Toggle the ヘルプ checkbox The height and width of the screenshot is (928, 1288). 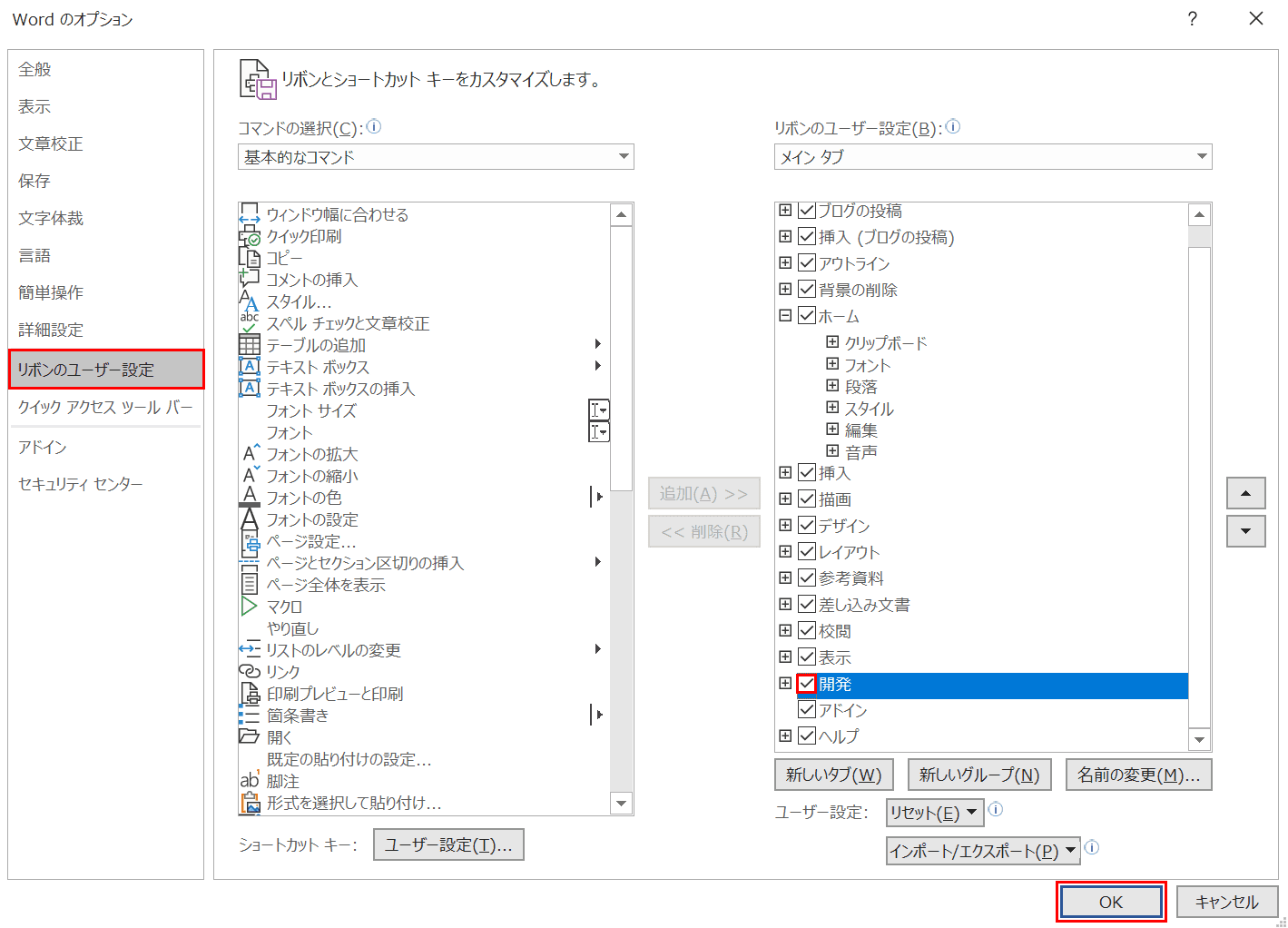click(806, 736)
